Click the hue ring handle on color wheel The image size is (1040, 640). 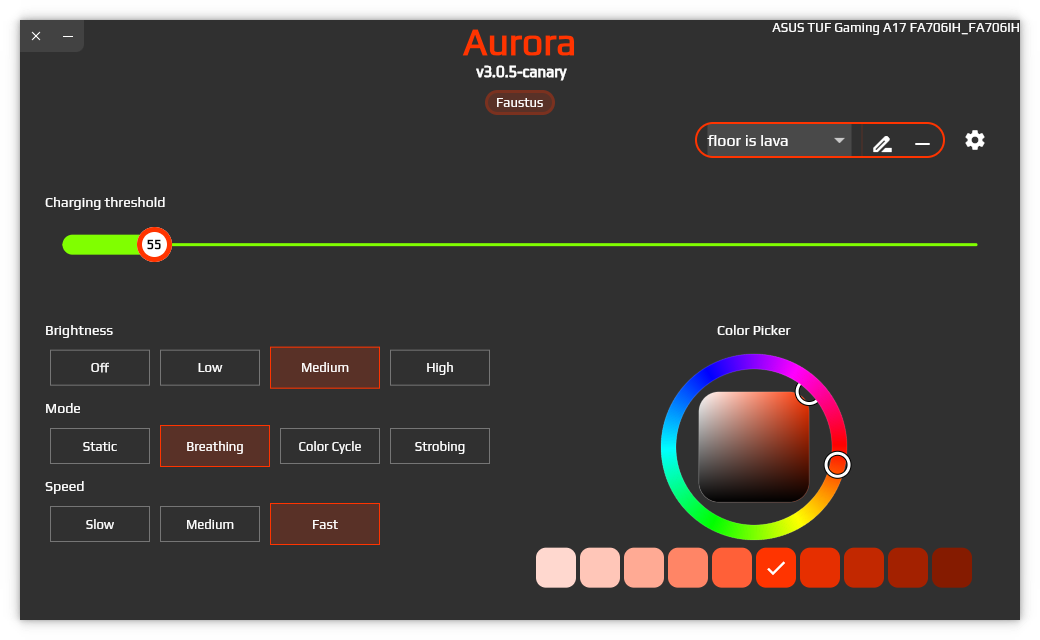[837, 465]
